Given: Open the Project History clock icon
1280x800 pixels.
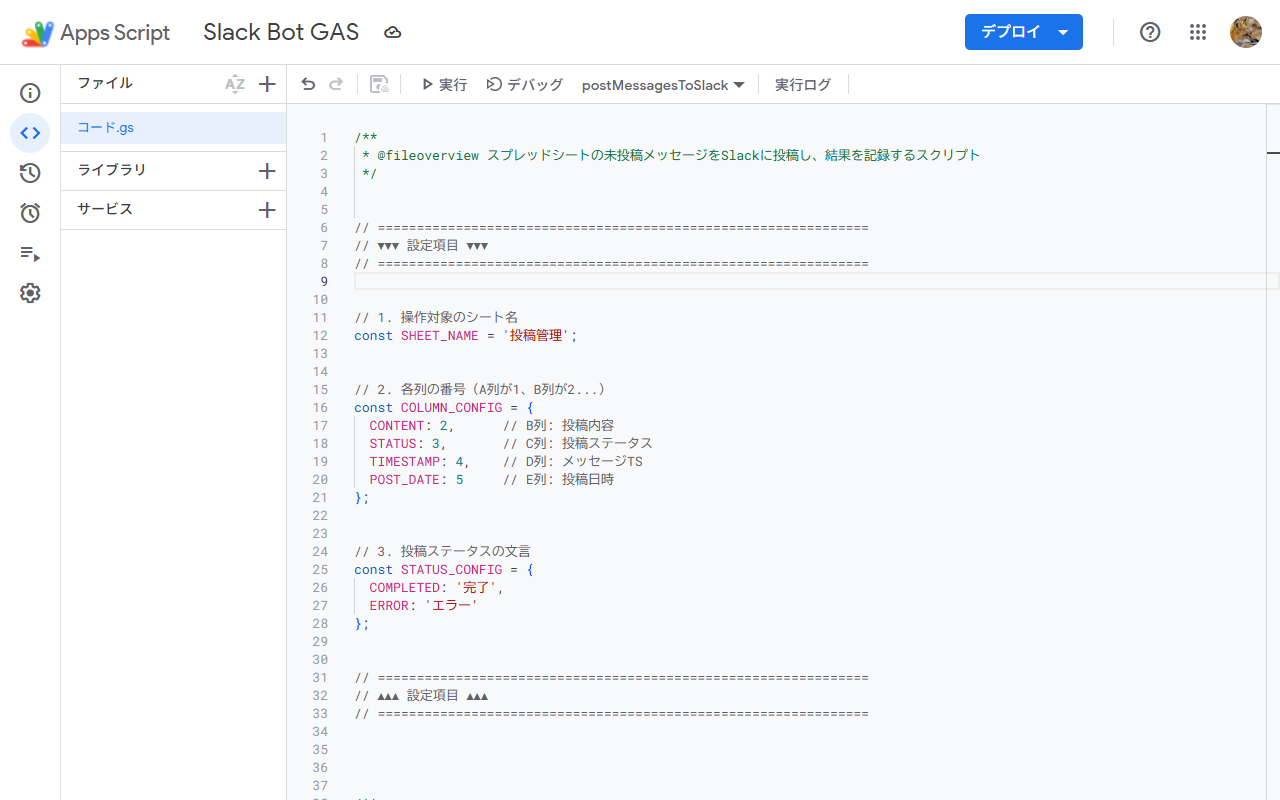Looking at the screenshot, I should pos(30,173).
